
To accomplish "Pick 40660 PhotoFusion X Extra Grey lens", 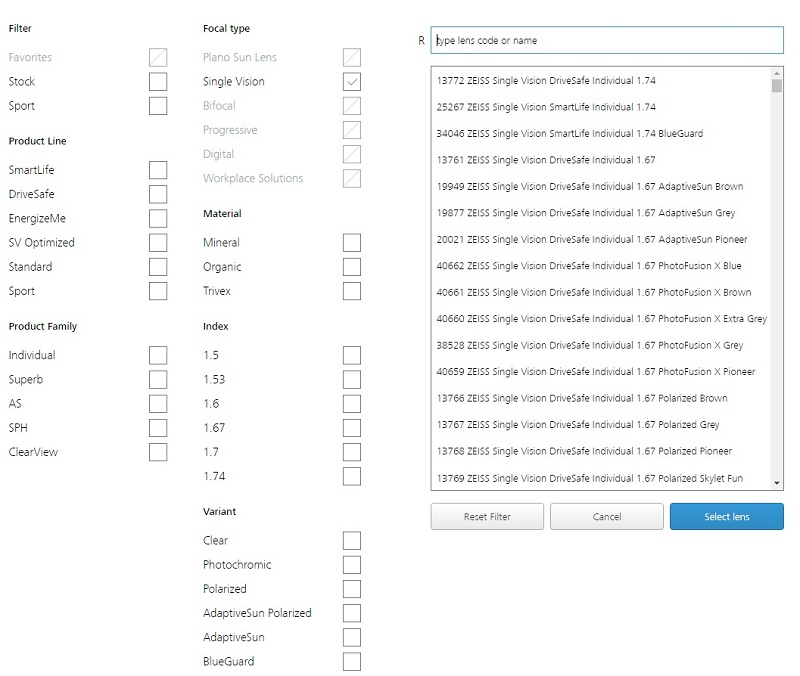I will [x=601, y=319].
